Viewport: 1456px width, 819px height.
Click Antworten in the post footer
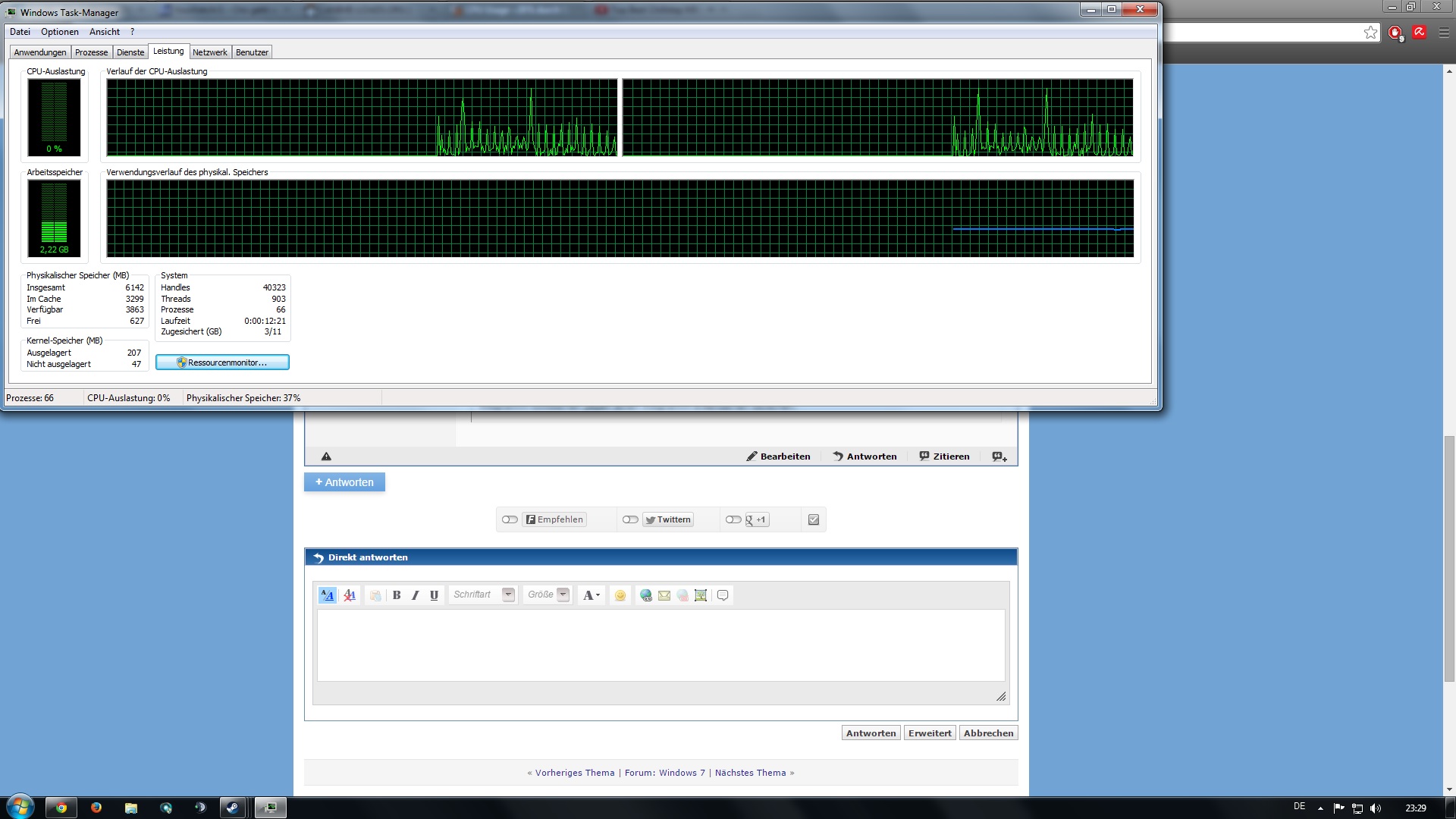(x=865, y=457)
